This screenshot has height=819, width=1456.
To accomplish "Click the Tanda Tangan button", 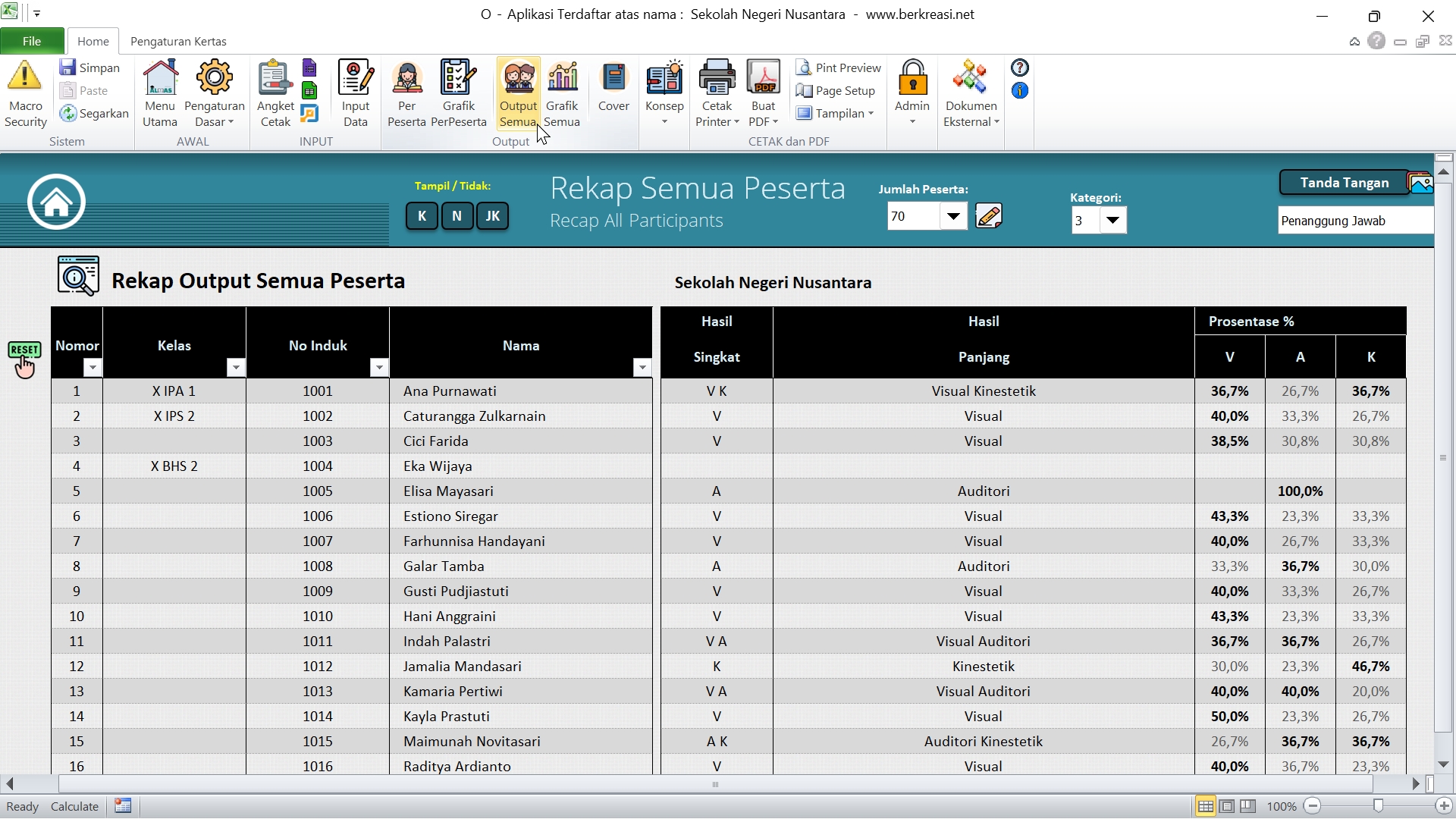I will (1344, 183).
